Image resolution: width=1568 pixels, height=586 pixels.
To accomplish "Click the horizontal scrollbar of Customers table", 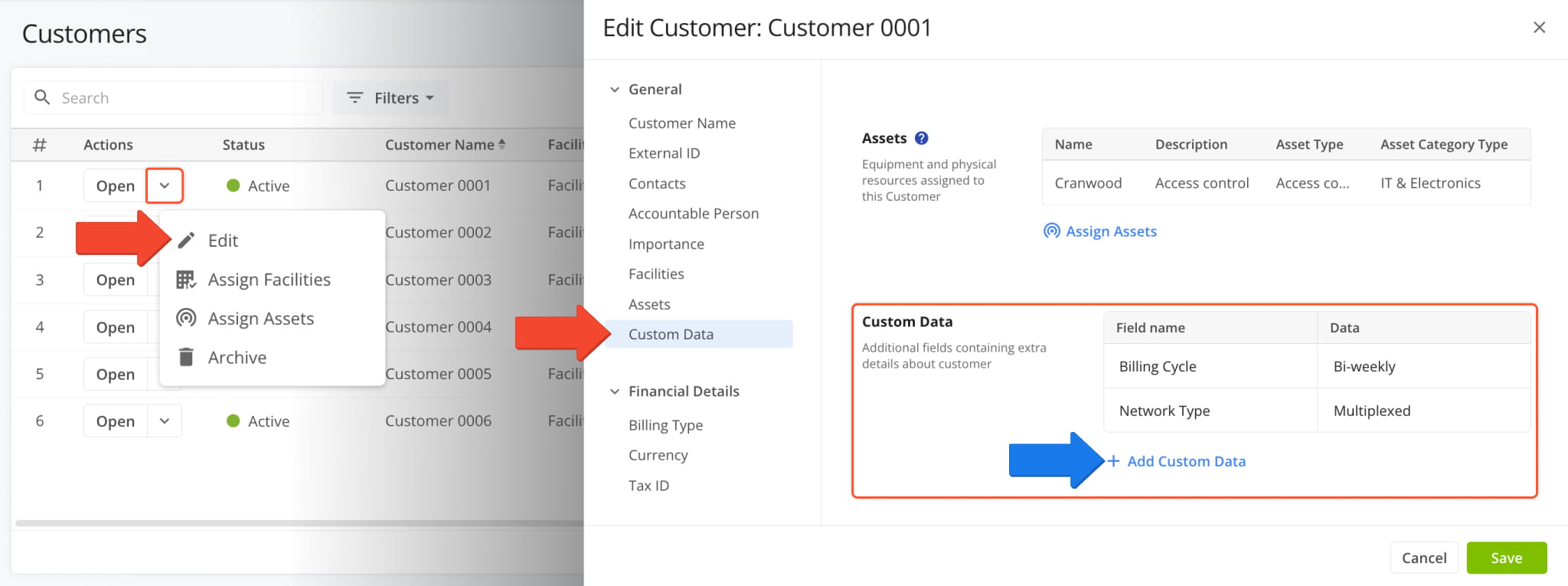I will pos(299,523).
